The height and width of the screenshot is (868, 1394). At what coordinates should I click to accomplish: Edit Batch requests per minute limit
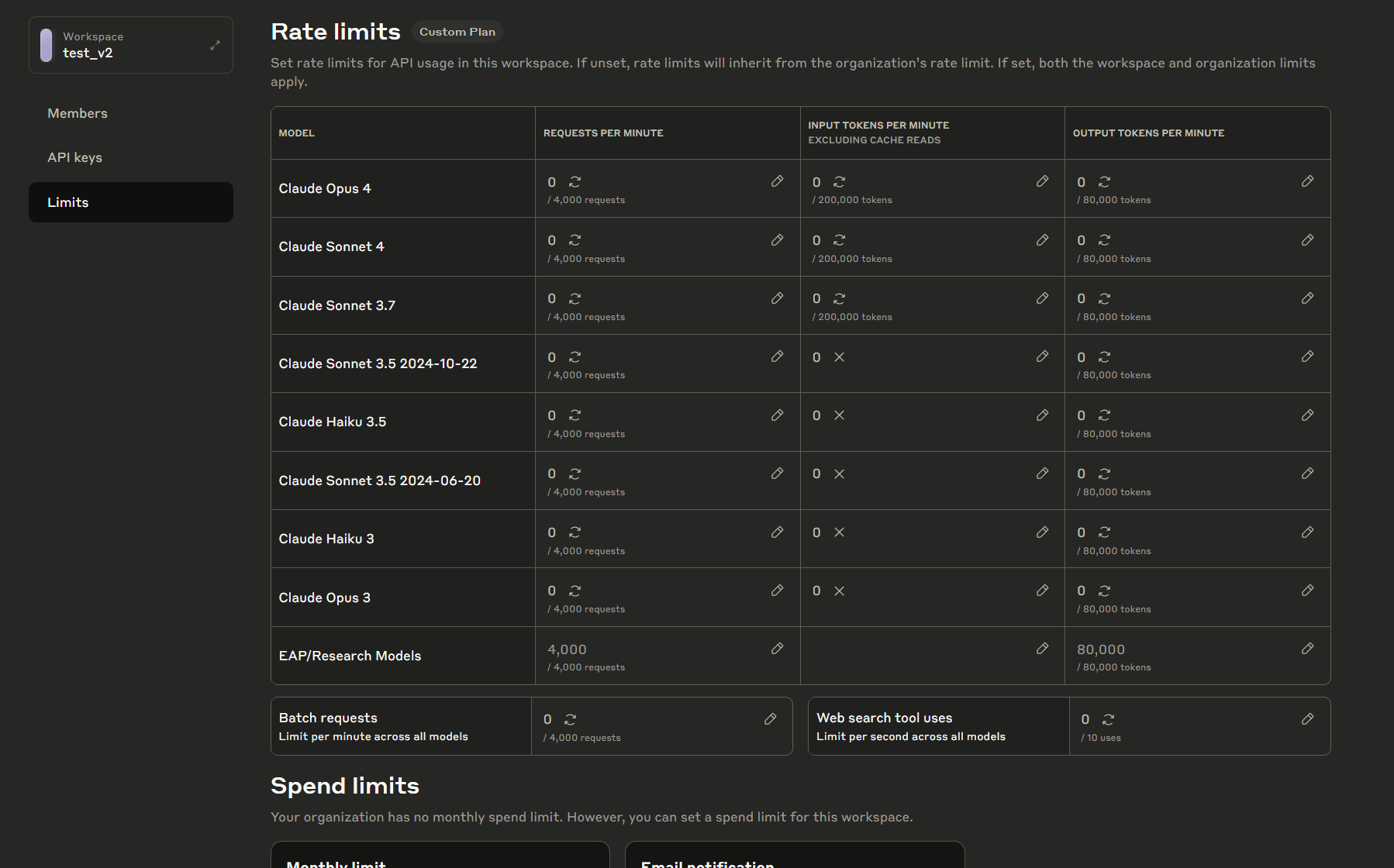point(770,719)
